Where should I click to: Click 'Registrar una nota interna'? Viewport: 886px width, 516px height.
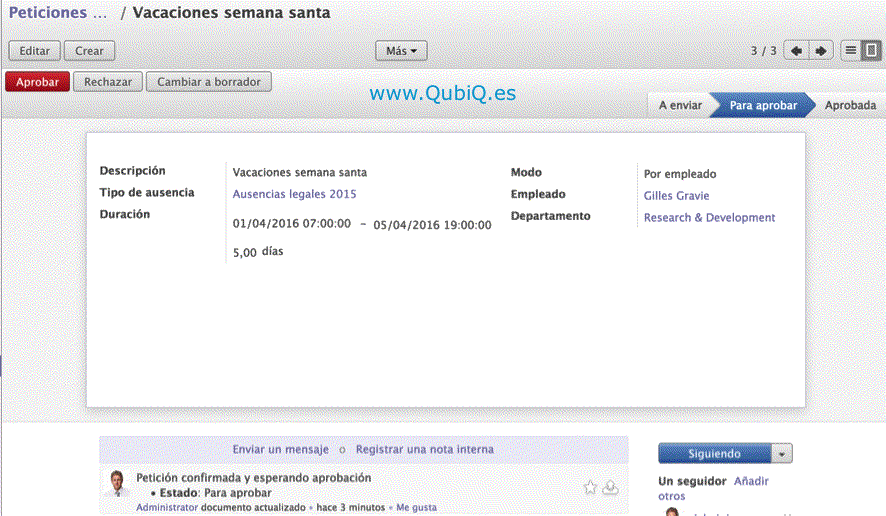click(424, 450)
